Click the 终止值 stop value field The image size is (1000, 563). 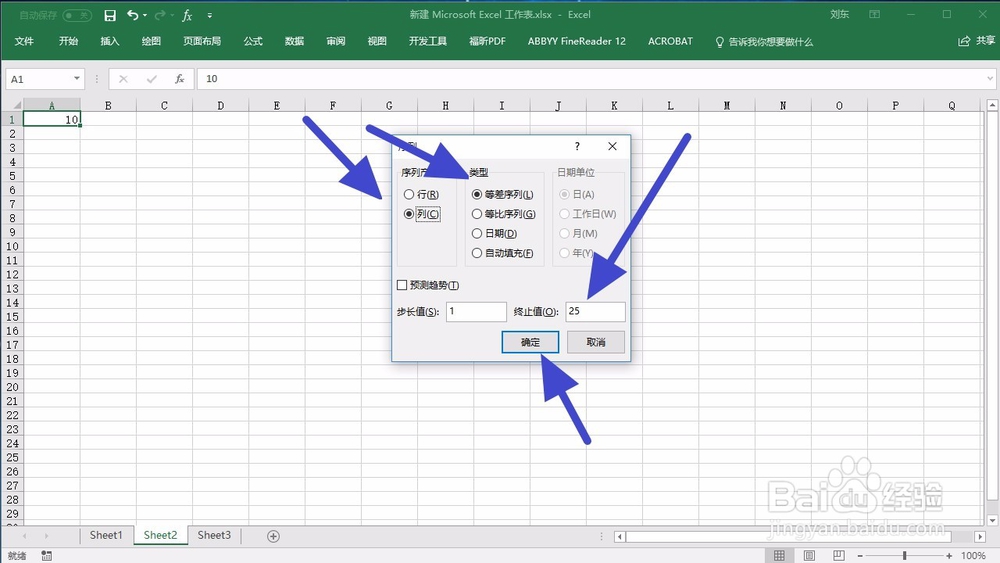[x=595, y=312]
